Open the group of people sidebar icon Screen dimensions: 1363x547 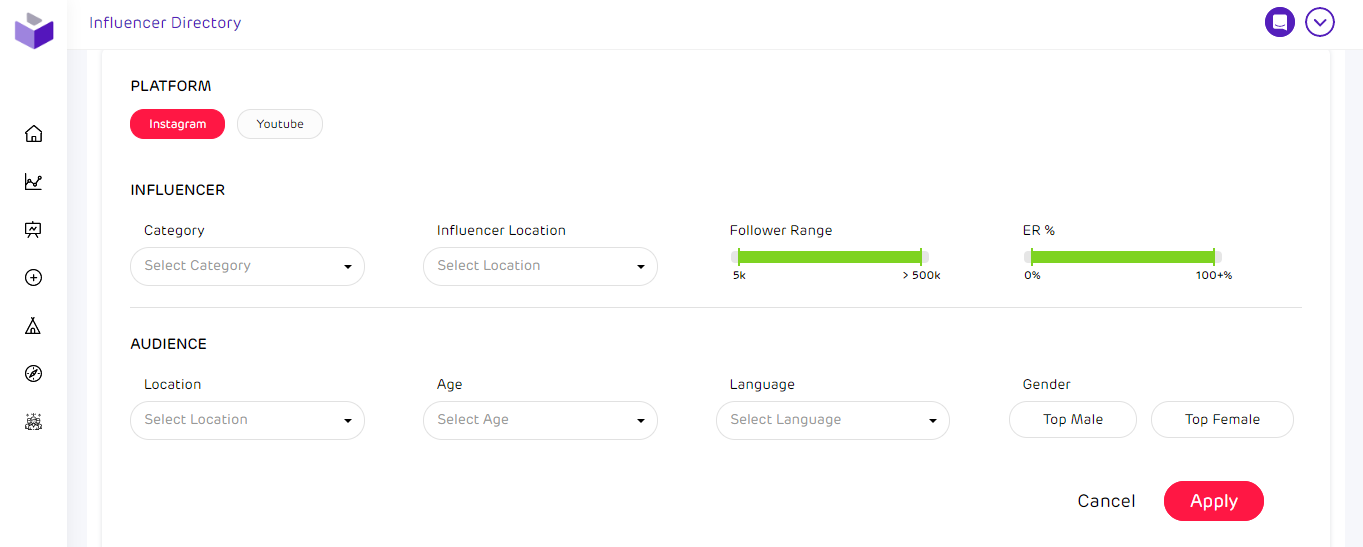click(33, 422)
